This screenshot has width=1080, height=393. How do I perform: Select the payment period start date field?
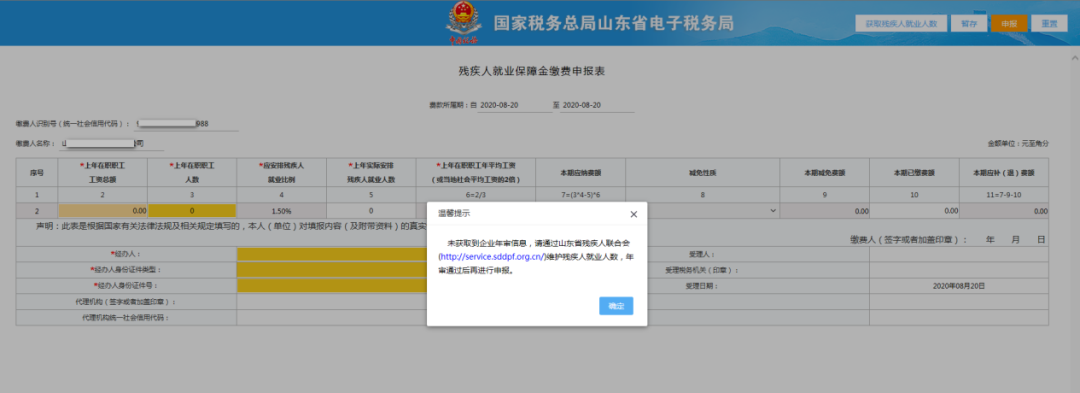515,105
